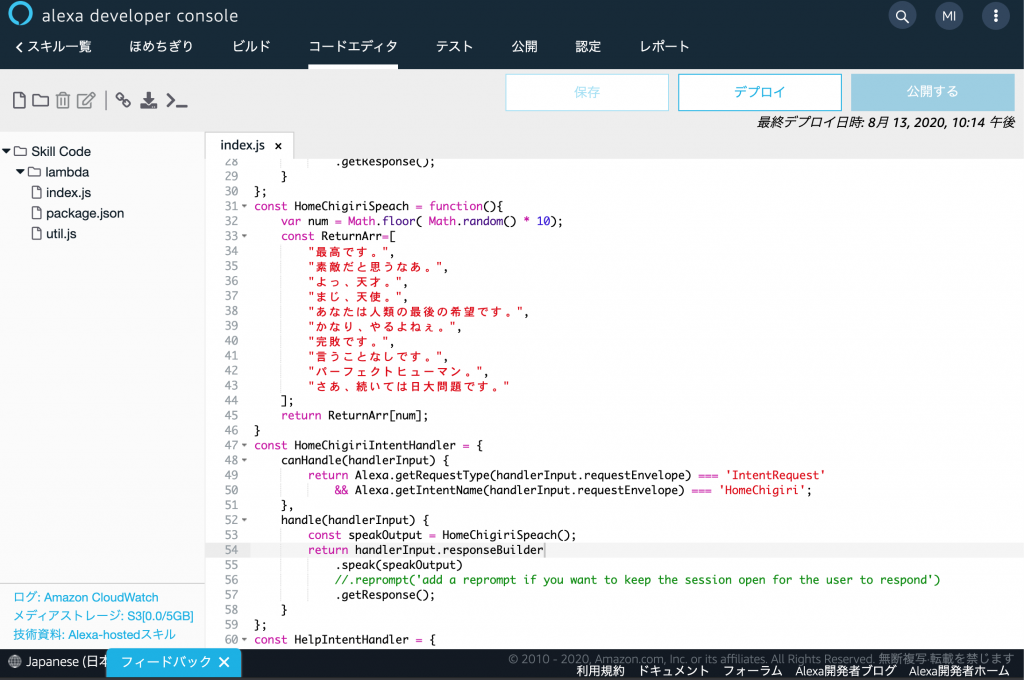Viewport: 1024px width, 680px height.
Task: Select the lambda folder row
Action: click(67, 172)
